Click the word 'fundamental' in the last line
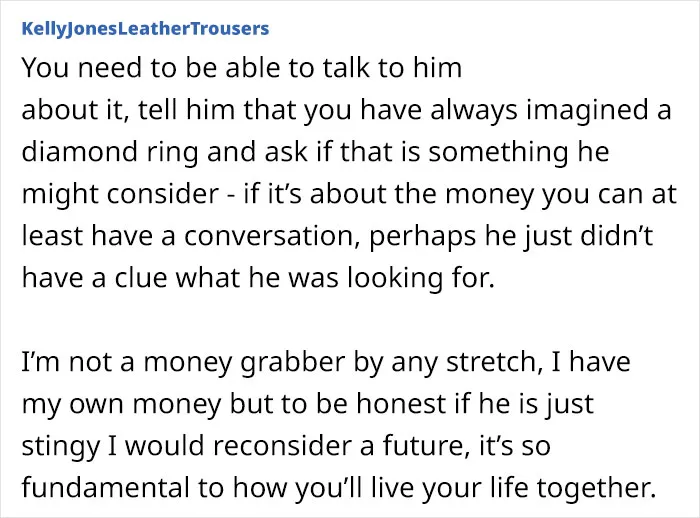The height and width of the screenshot is (518, 700). point(106,488)
